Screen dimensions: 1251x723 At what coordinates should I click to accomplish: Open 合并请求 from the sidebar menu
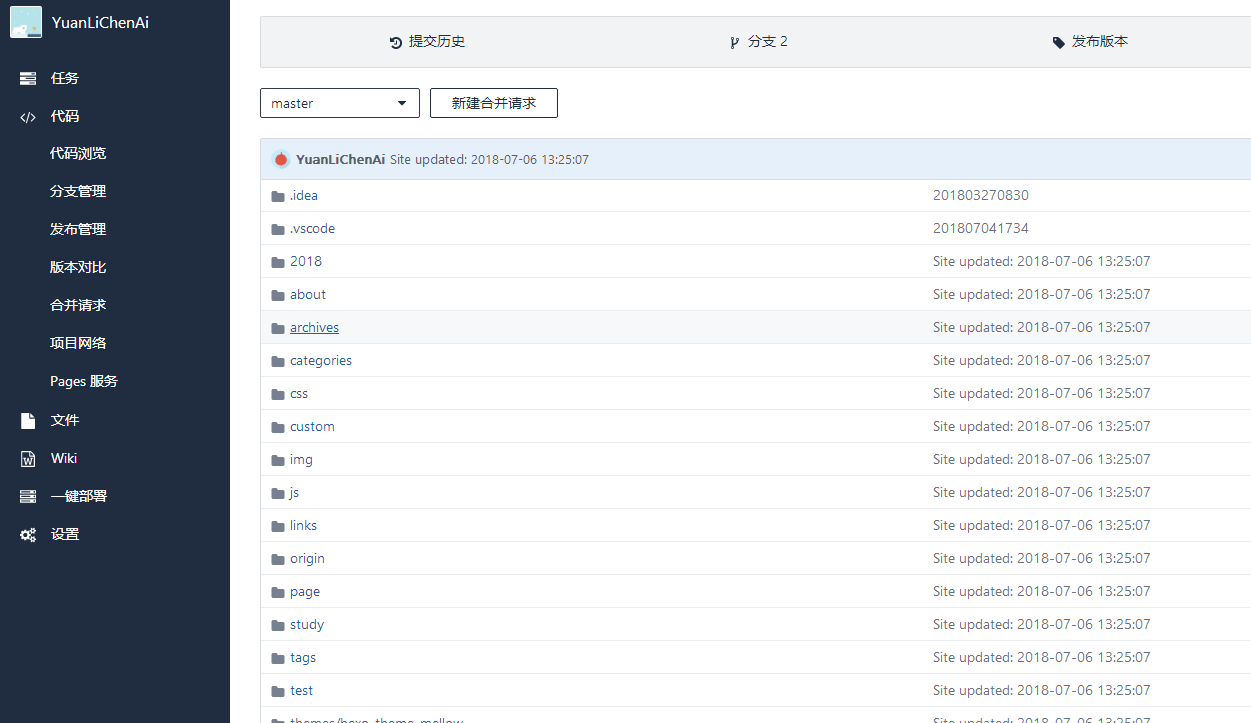pos(77,304)
